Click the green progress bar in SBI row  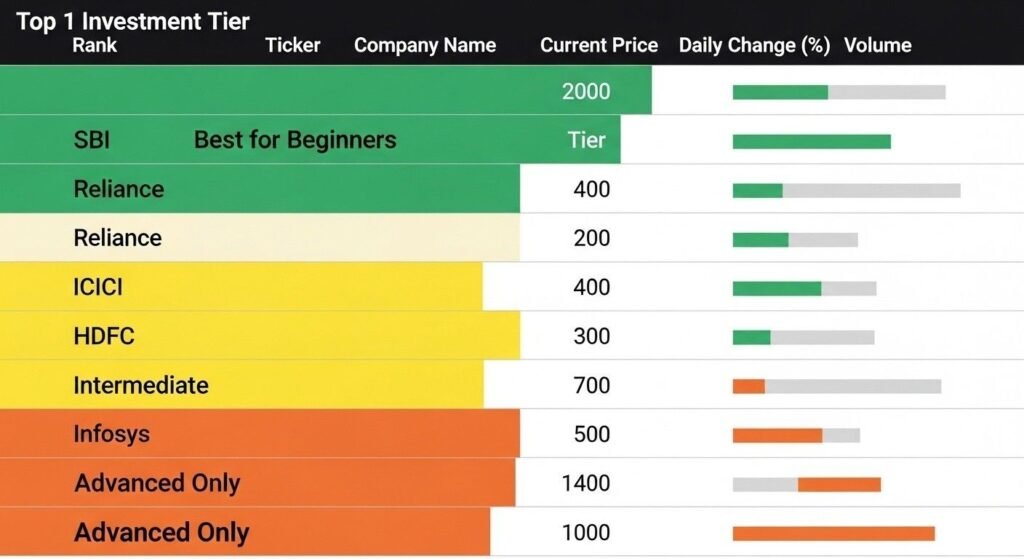[x=811, y=142]
